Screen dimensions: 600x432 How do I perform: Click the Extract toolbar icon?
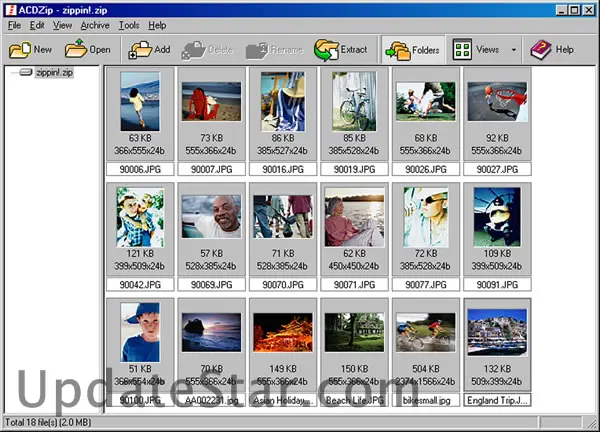327,49
